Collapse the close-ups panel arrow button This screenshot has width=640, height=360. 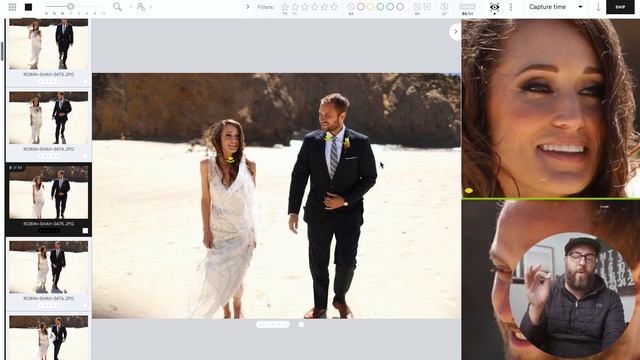[455, 32]
